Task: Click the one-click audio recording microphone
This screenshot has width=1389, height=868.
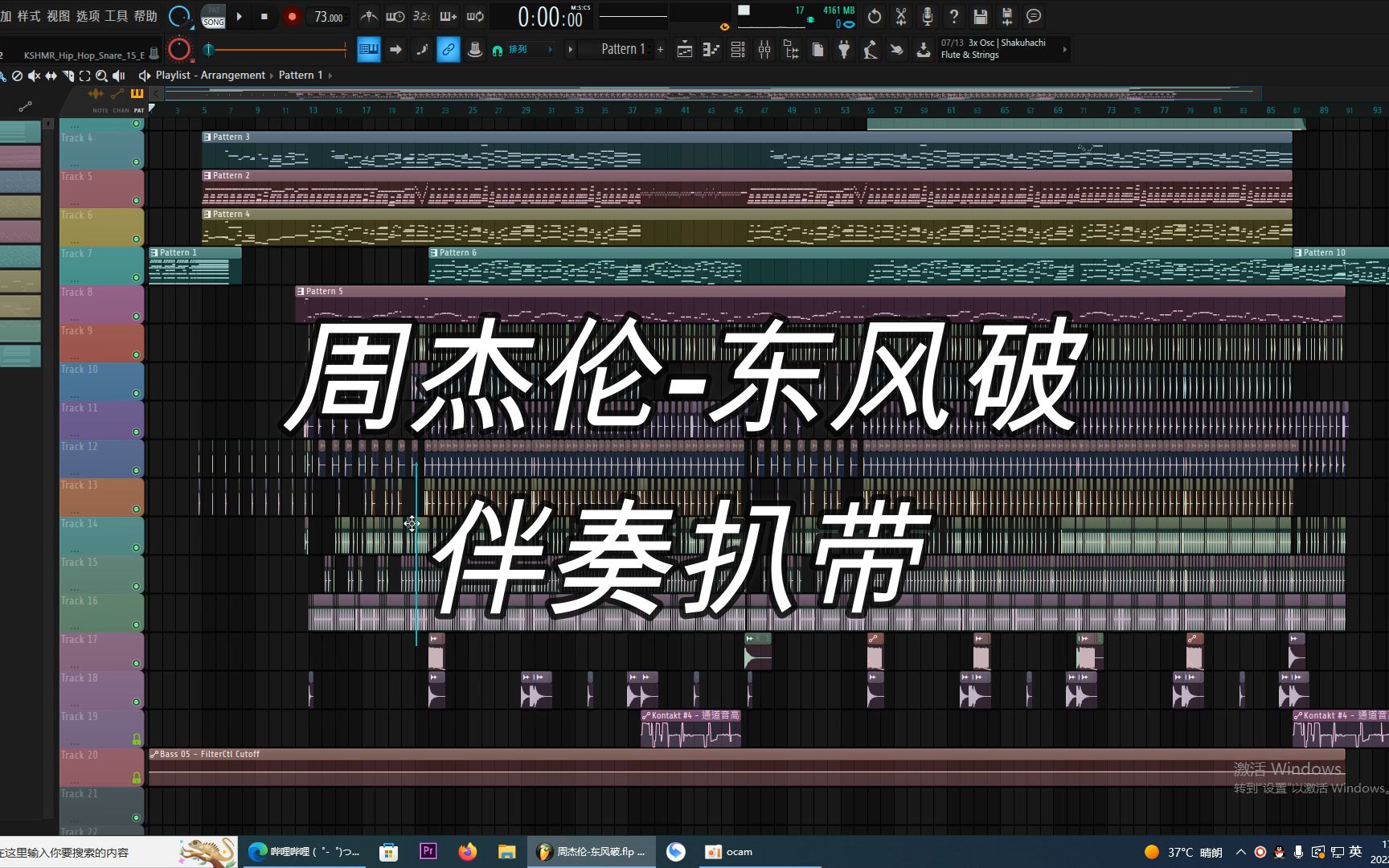Action: coord(928,16)
